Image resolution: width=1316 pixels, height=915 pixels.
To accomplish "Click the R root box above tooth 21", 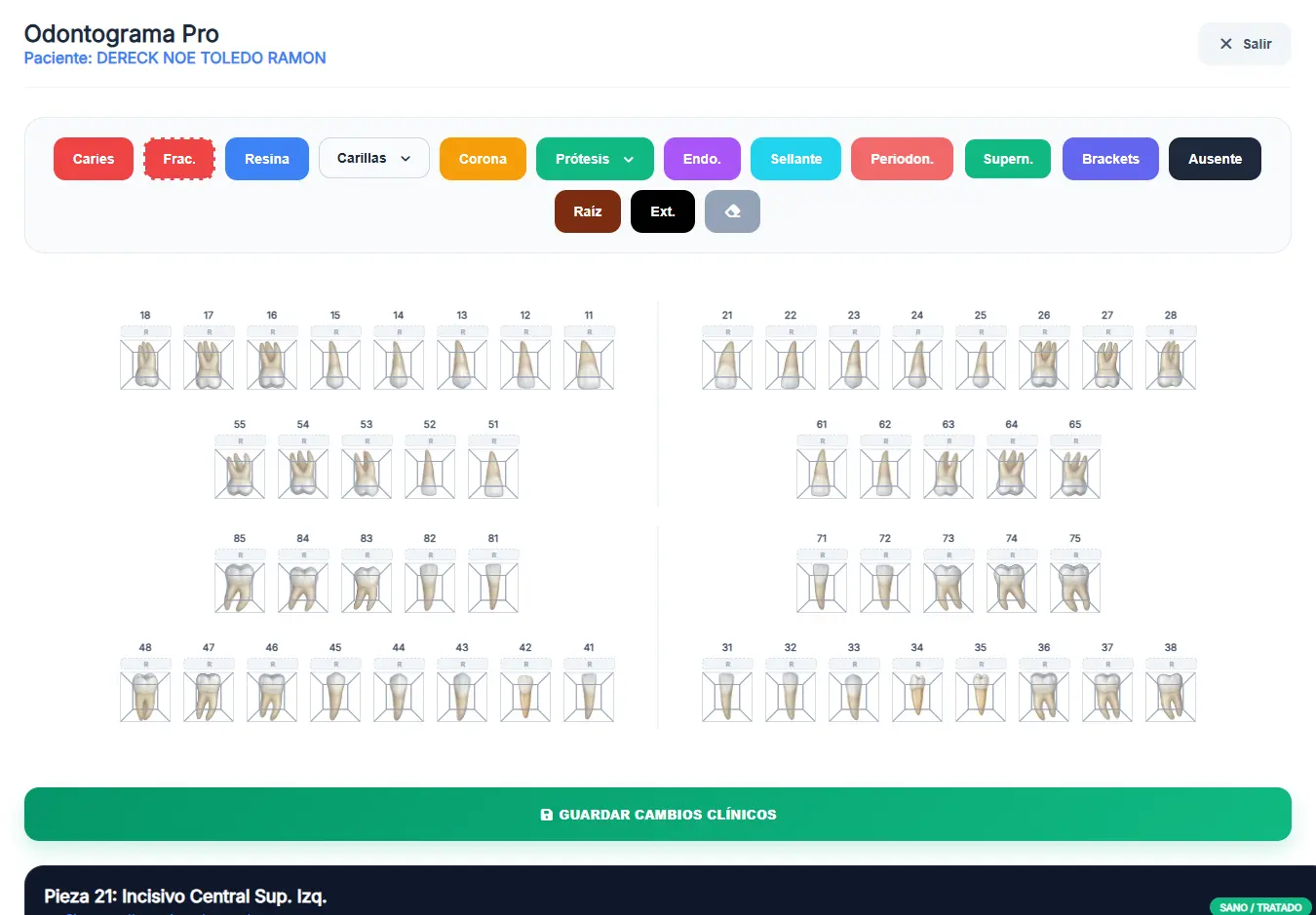I will point(727,332).
